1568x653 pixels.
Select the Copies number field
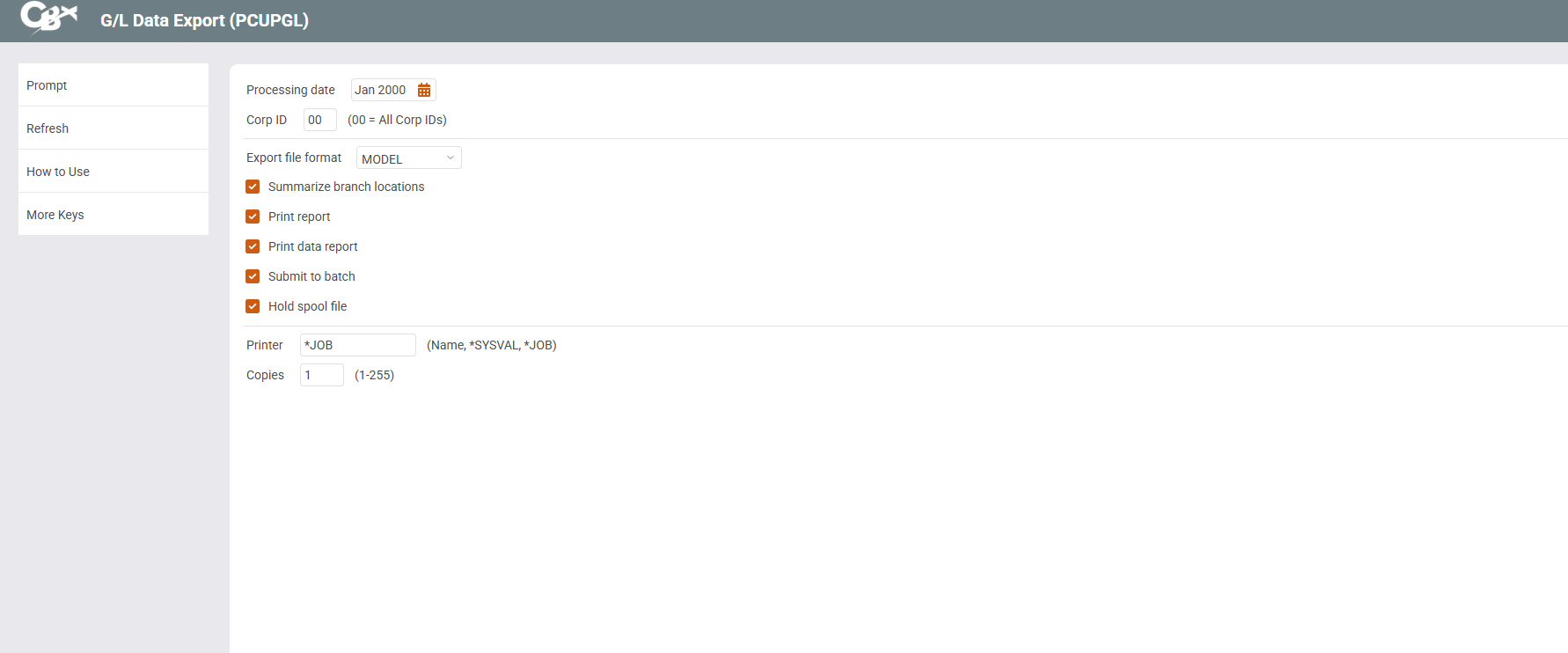[321, 375]
